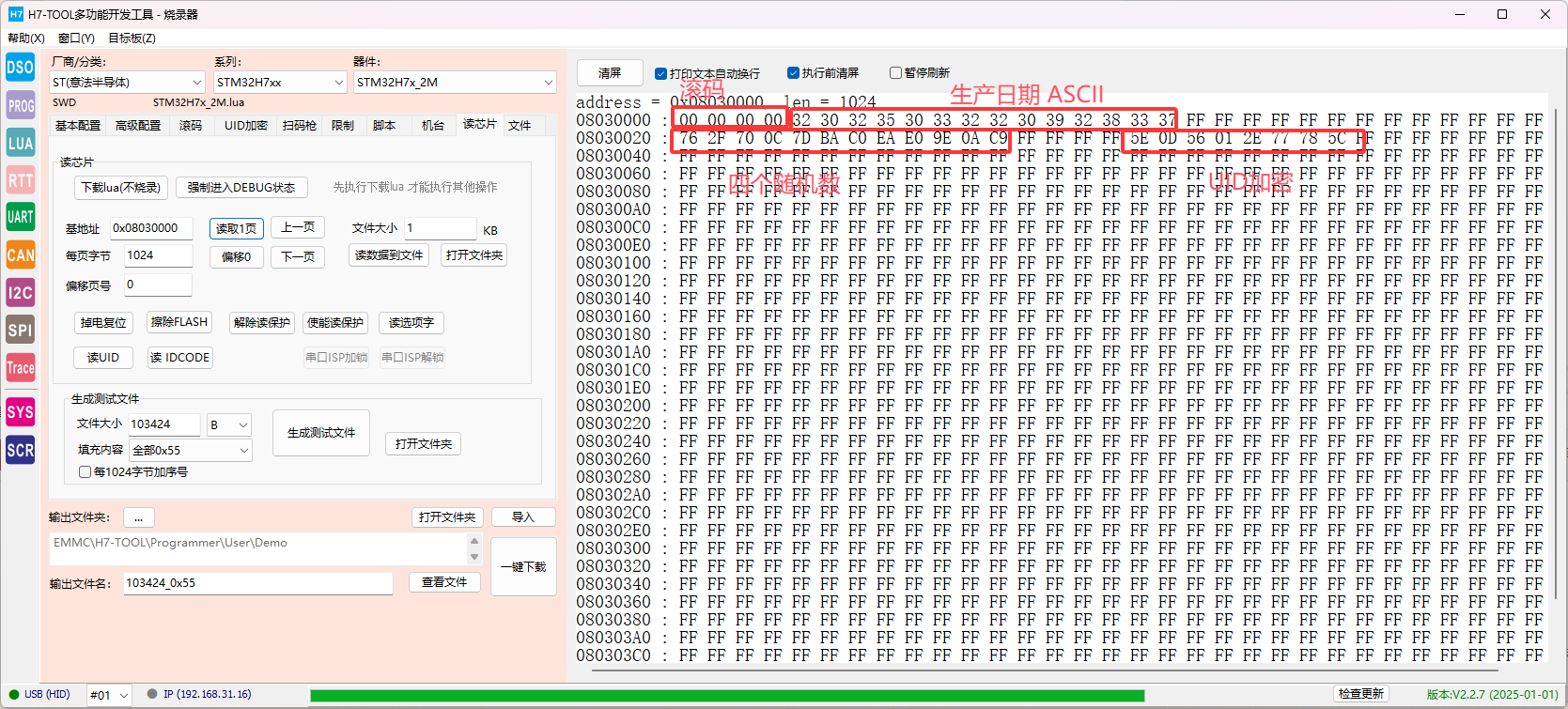Switch to the 滚码 tab

[191, 125]
